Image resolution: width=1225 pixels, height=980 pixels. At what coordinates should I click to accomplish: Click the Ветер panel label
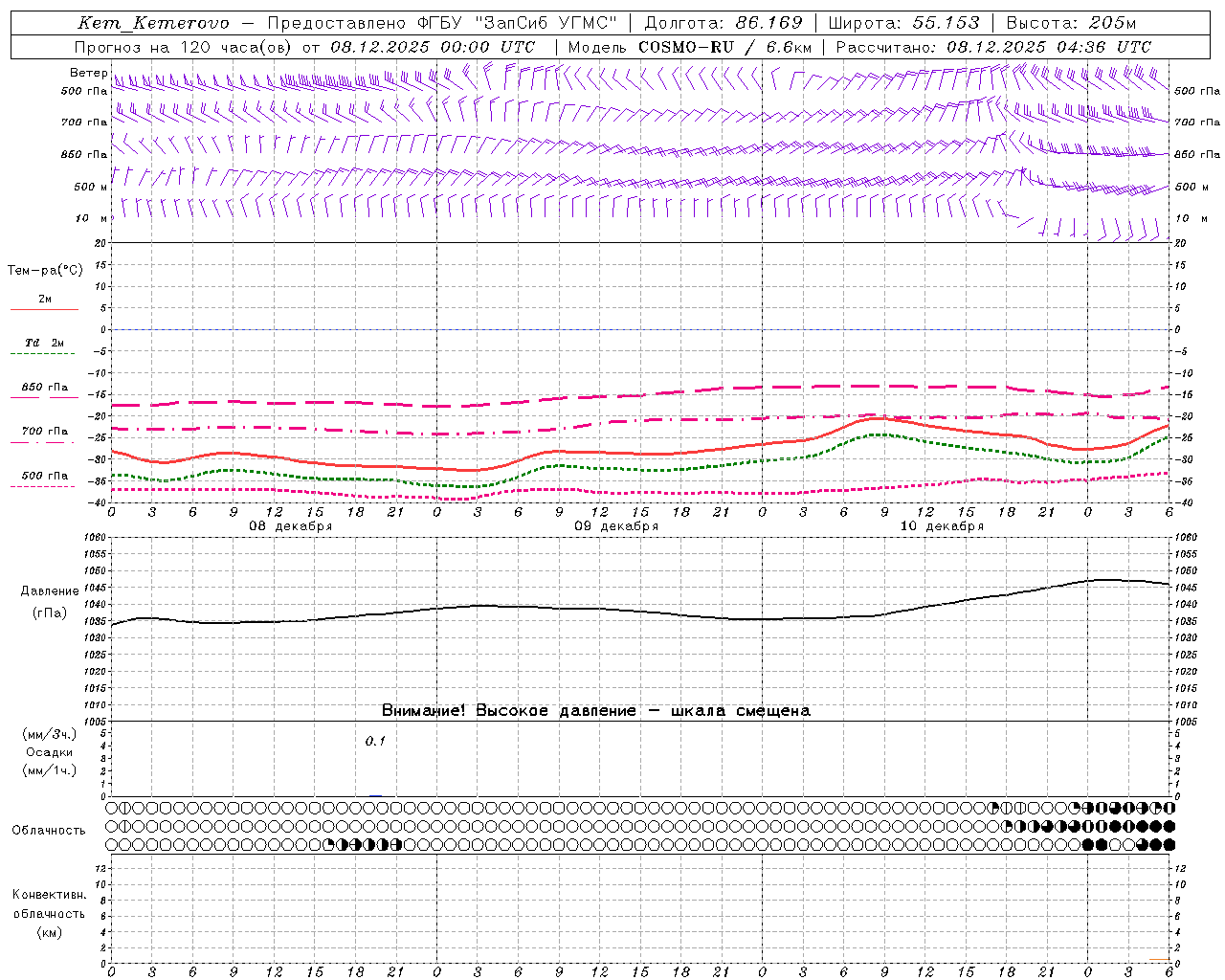[89, 73]
